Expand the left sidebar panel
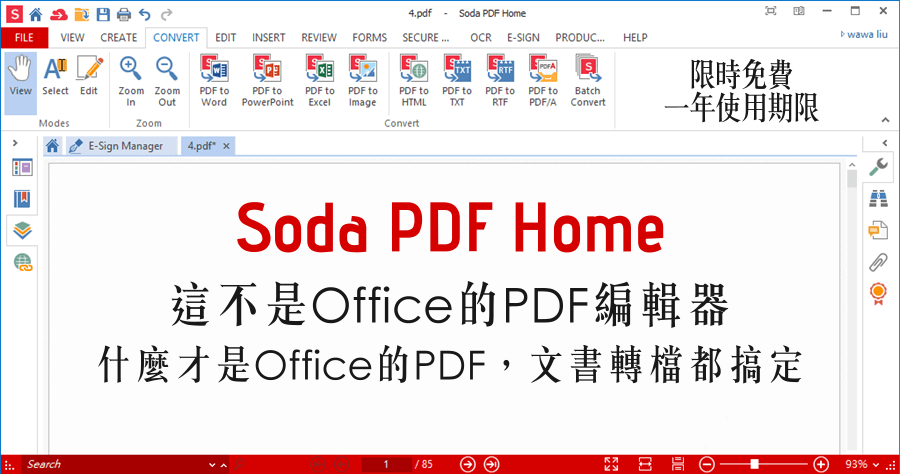Screen dimensions: 900x474 pyautogui.click(x=15, y=143)
